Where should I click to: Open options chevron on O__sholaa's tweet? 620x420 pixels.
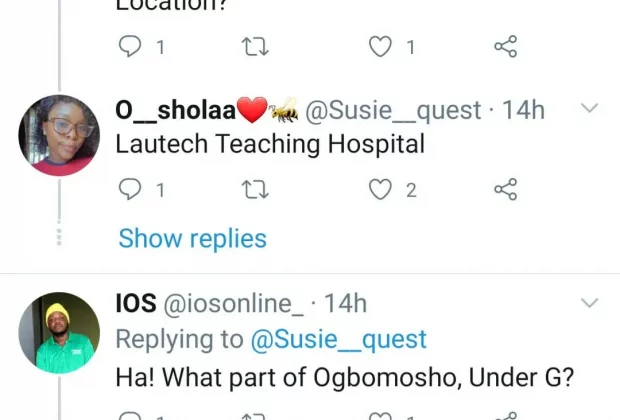[590, 108]
